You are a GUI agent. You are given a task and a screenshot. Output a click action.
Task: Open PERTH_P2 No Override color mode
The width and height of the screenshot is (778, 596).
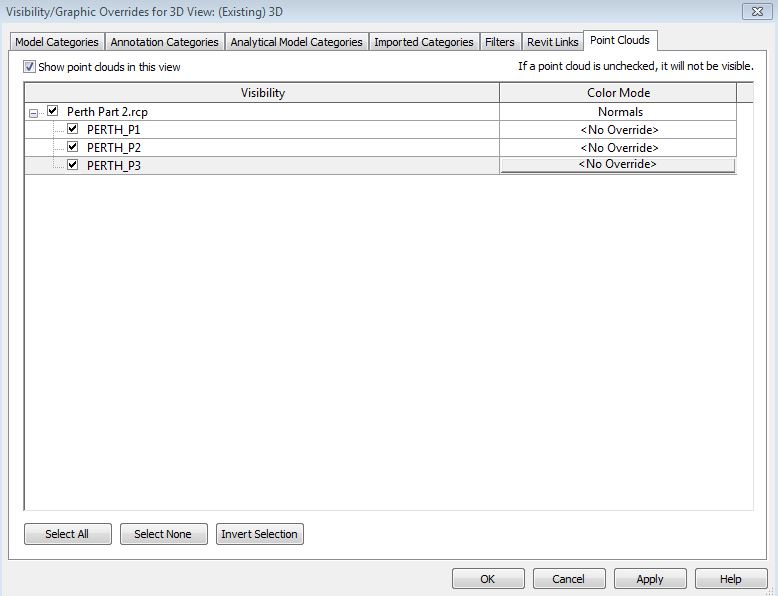(x=618, y=147)
